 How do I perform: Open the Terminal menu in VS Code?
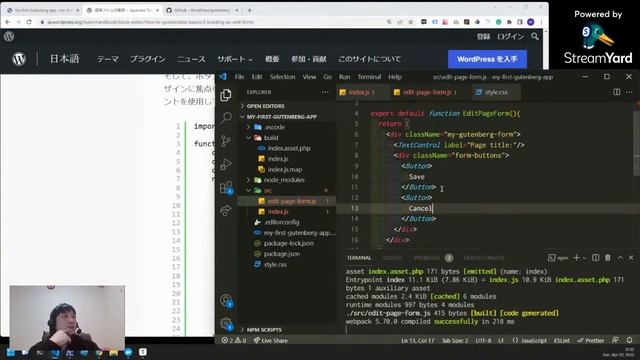coord(369,77)
